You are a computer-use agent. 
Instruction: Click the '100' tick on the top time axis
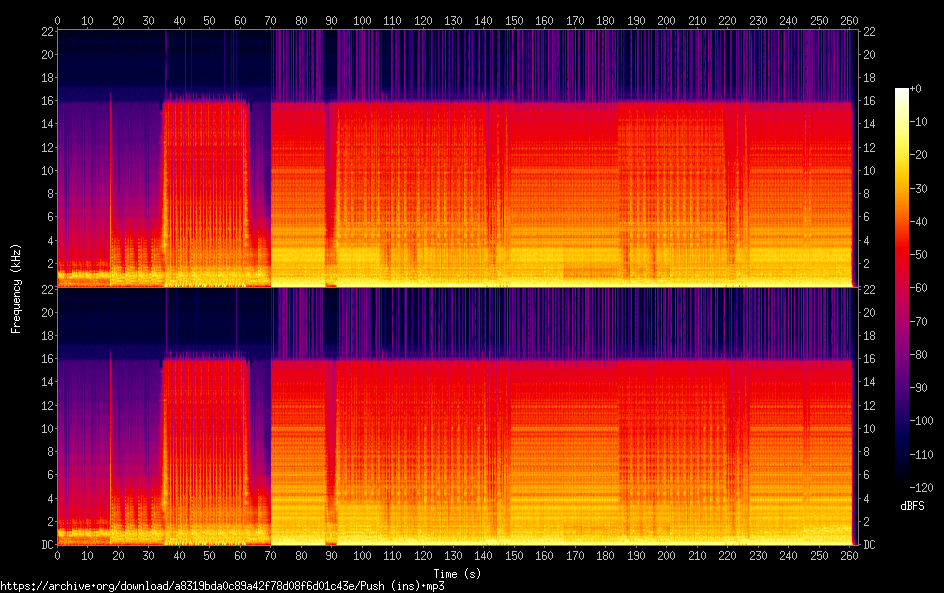click(361, 20)
